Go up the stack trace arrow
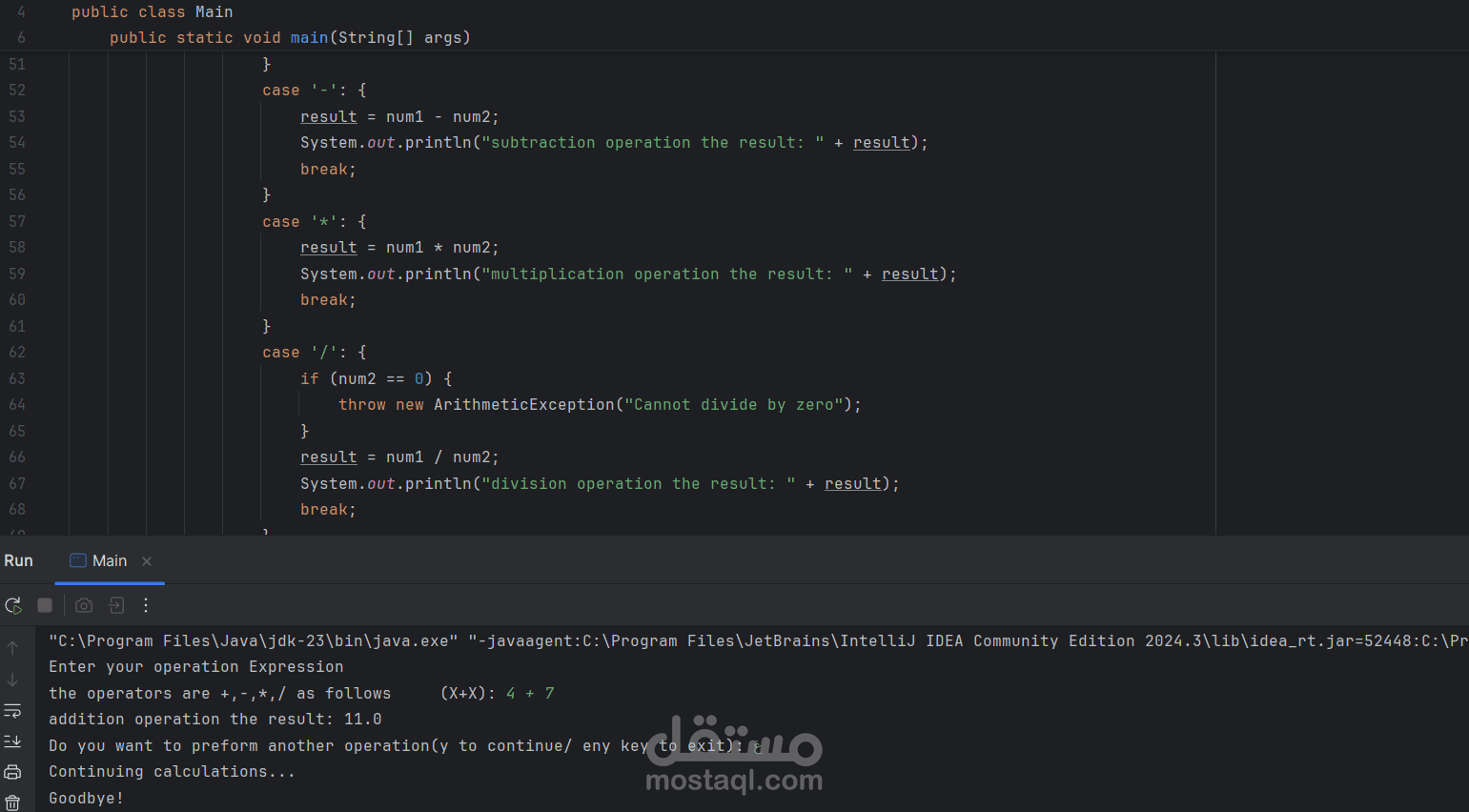The width and height of the screenshot is (1469, 812). tap(12, 648)
